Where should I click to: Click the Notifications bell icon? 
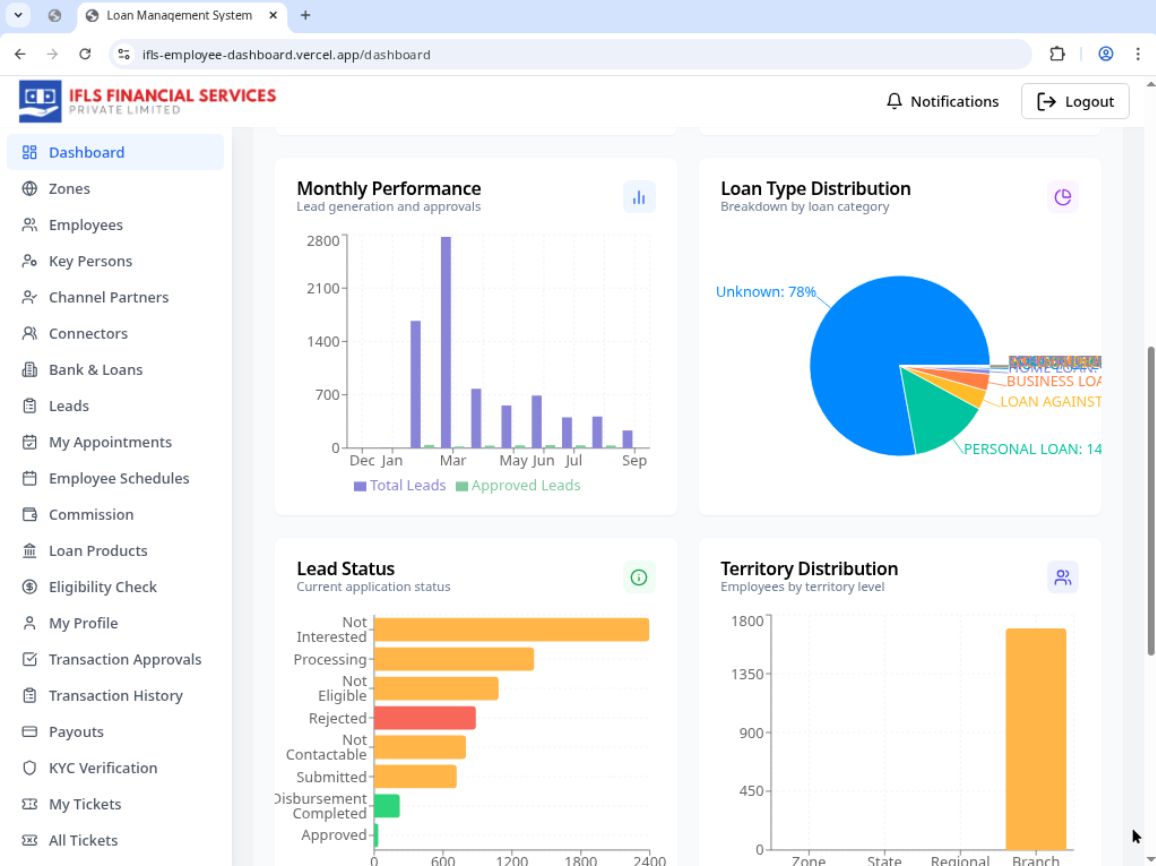895,101
